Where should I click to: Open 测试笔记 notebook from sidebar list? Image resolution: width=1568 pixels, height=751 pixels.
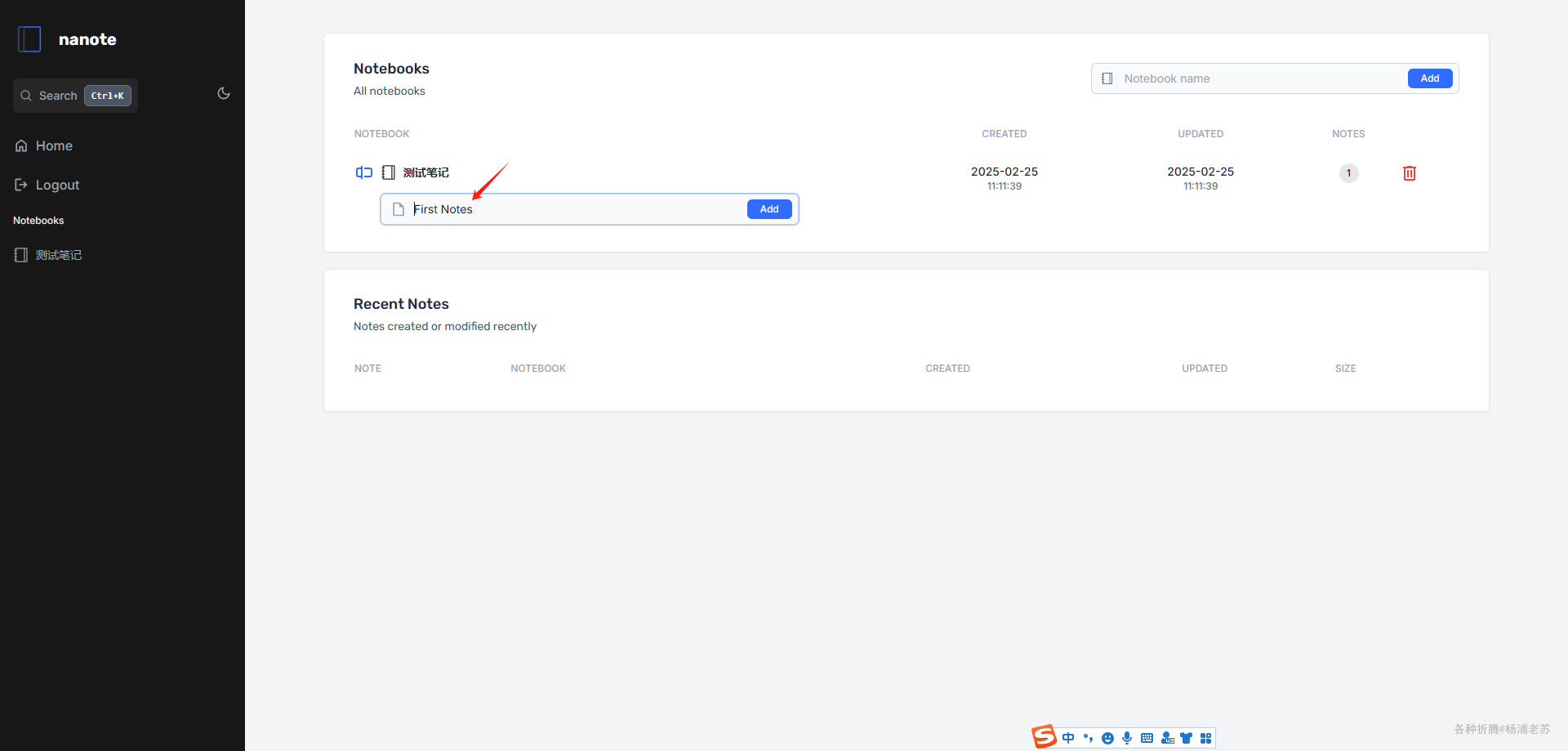(x=48, y=255)
